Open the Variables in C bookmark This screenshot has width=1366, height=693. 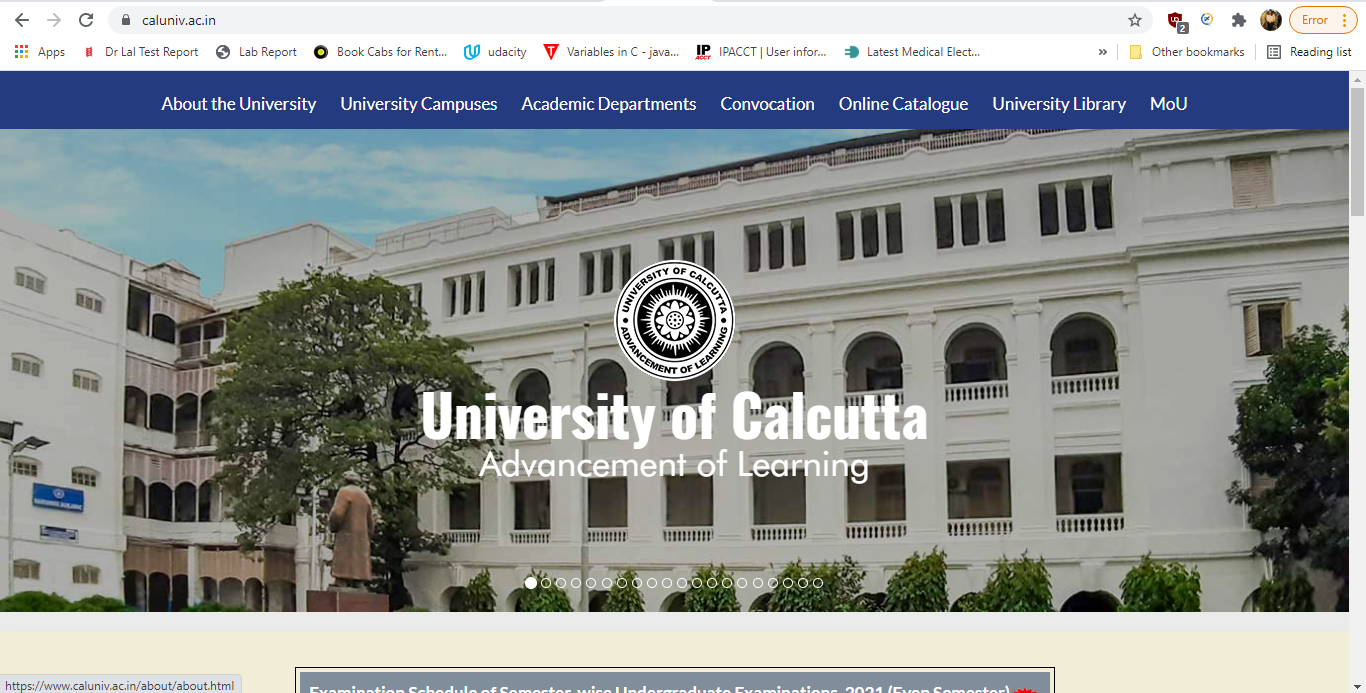pos(612,52)
